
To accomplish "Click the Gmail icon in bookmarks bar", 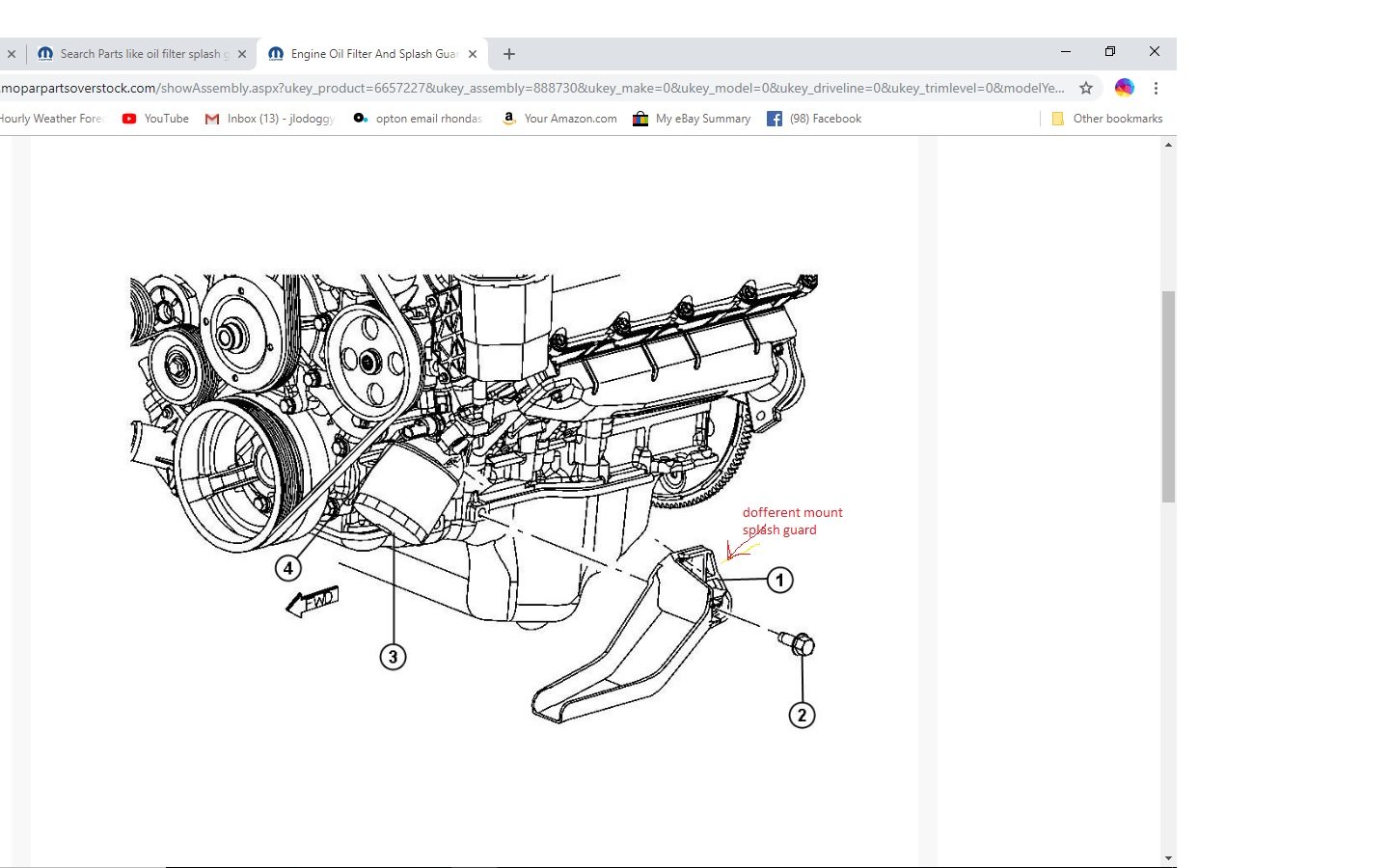I will click(x=212, y=119).
